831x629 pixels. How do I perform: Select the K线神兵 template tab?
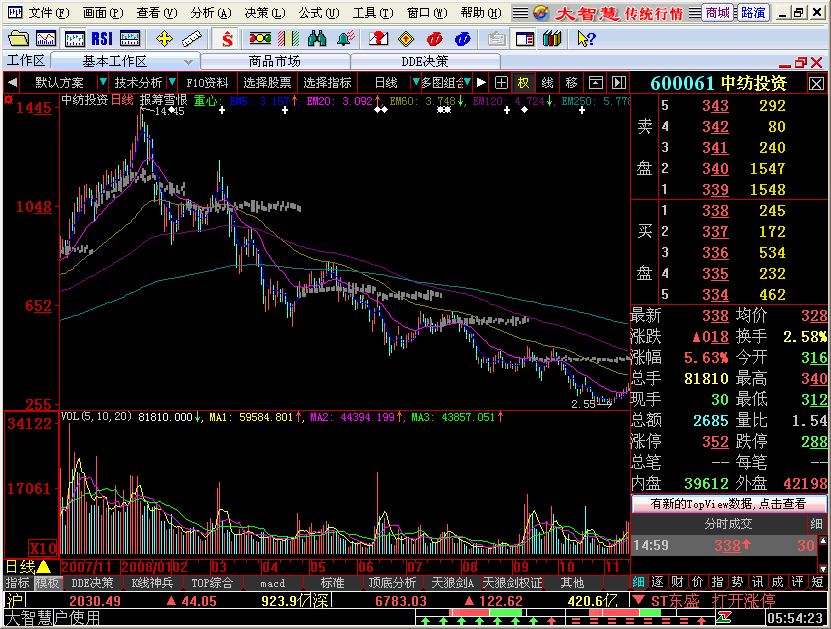pos(152,583)
